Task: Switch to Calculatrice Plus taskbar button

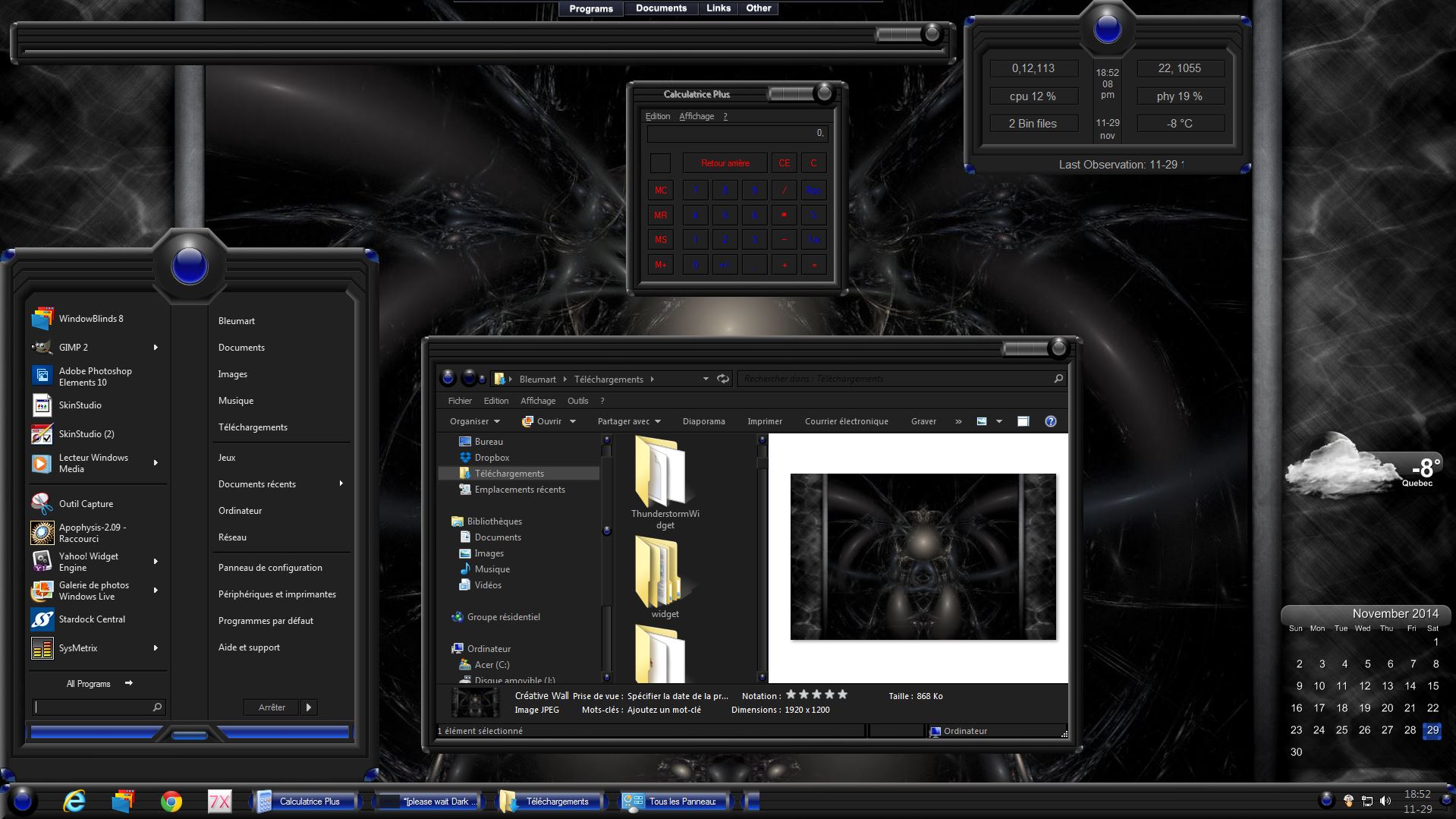Action: (x=304, y=802)
